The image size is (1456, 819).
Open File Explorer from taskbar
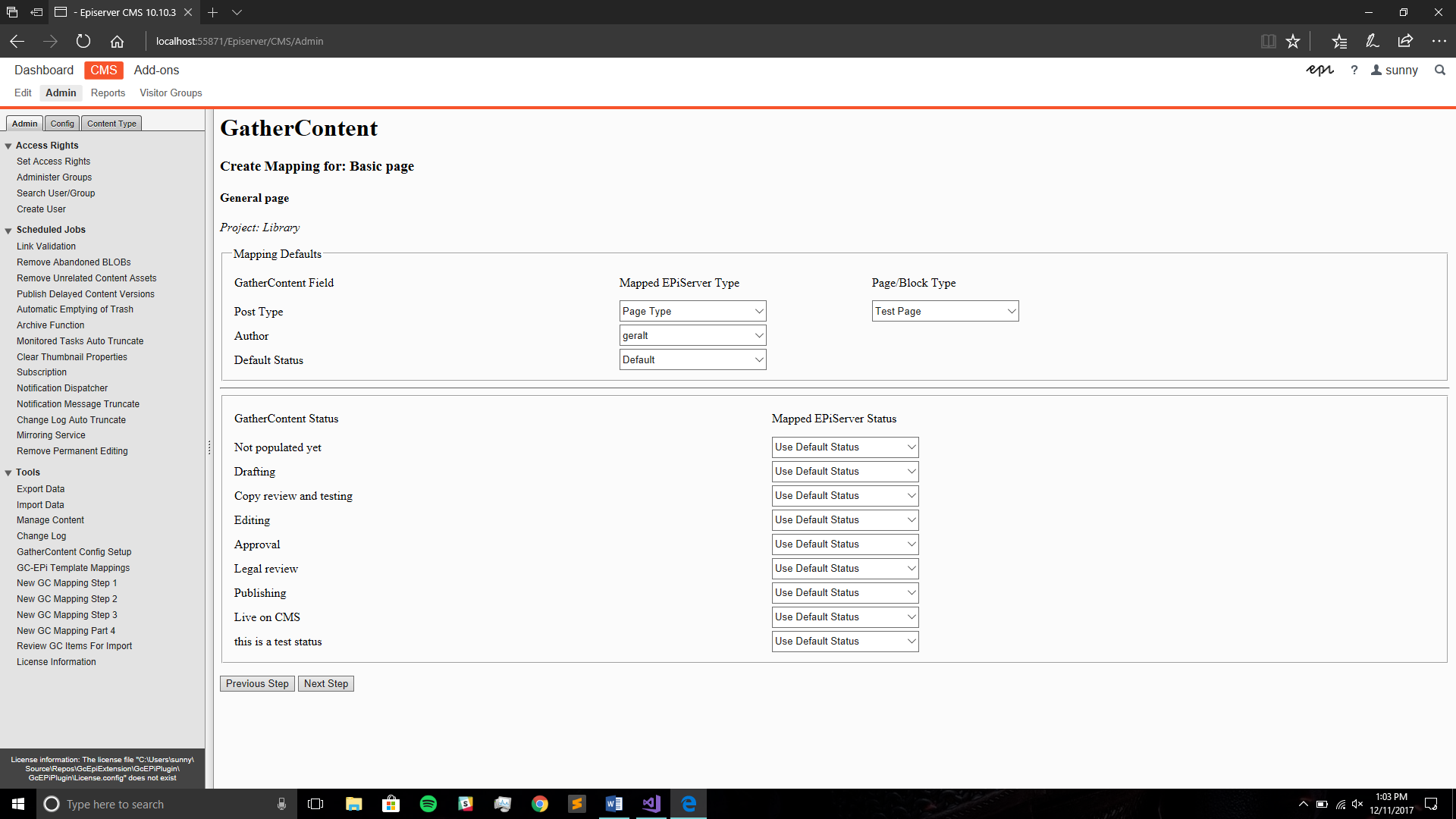click(353, 804)
